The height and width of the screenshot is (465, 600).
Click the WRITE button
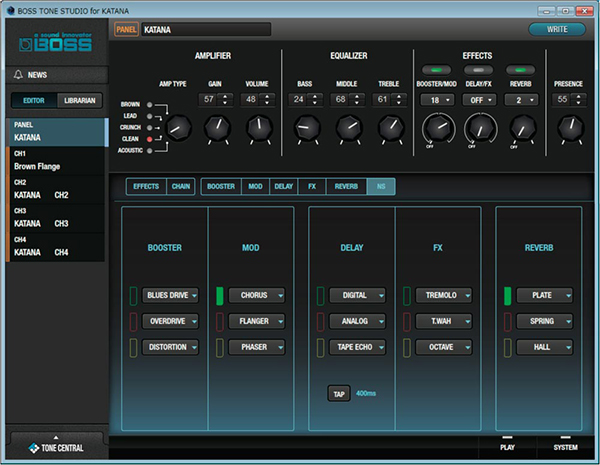pos(557,29)
